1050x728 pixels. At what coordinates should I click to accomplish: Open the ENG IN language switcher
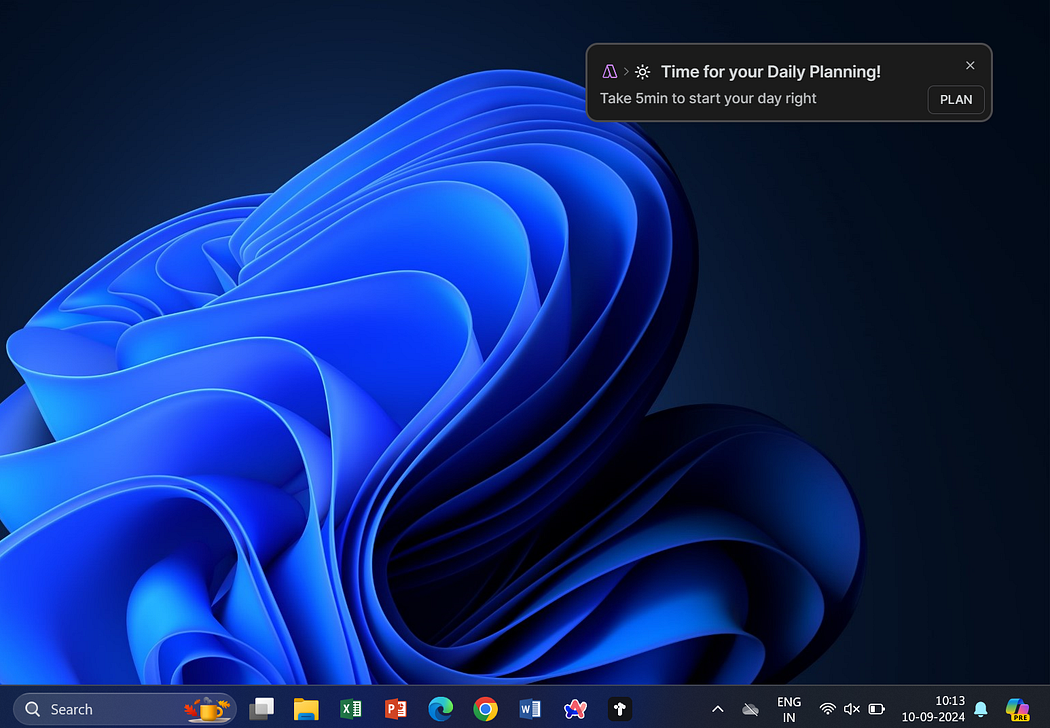pos(789,709)
